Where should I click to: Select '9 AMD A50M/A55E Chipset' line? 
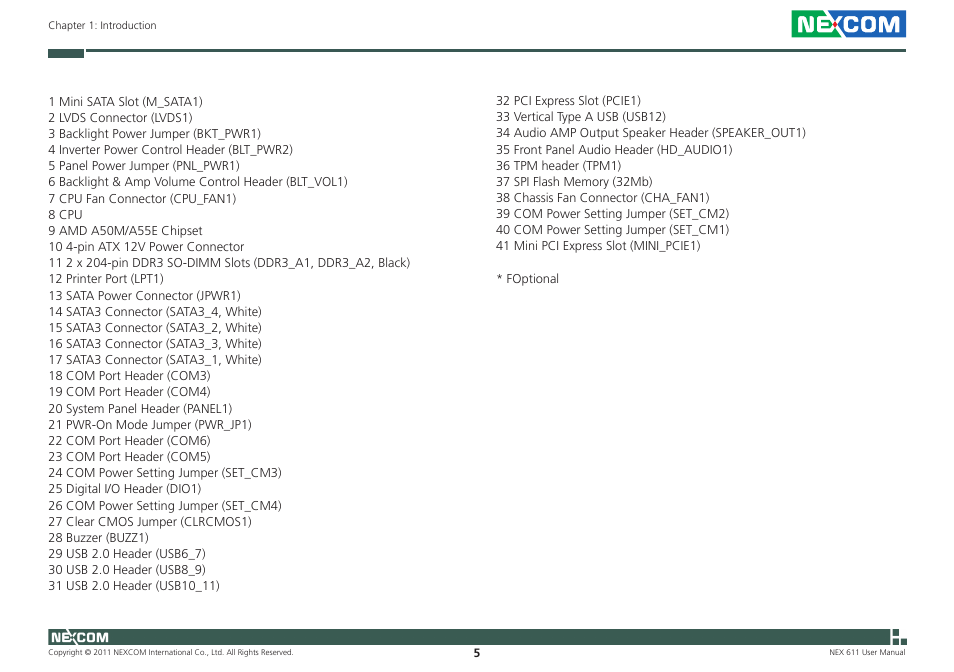tap(125, 230)
